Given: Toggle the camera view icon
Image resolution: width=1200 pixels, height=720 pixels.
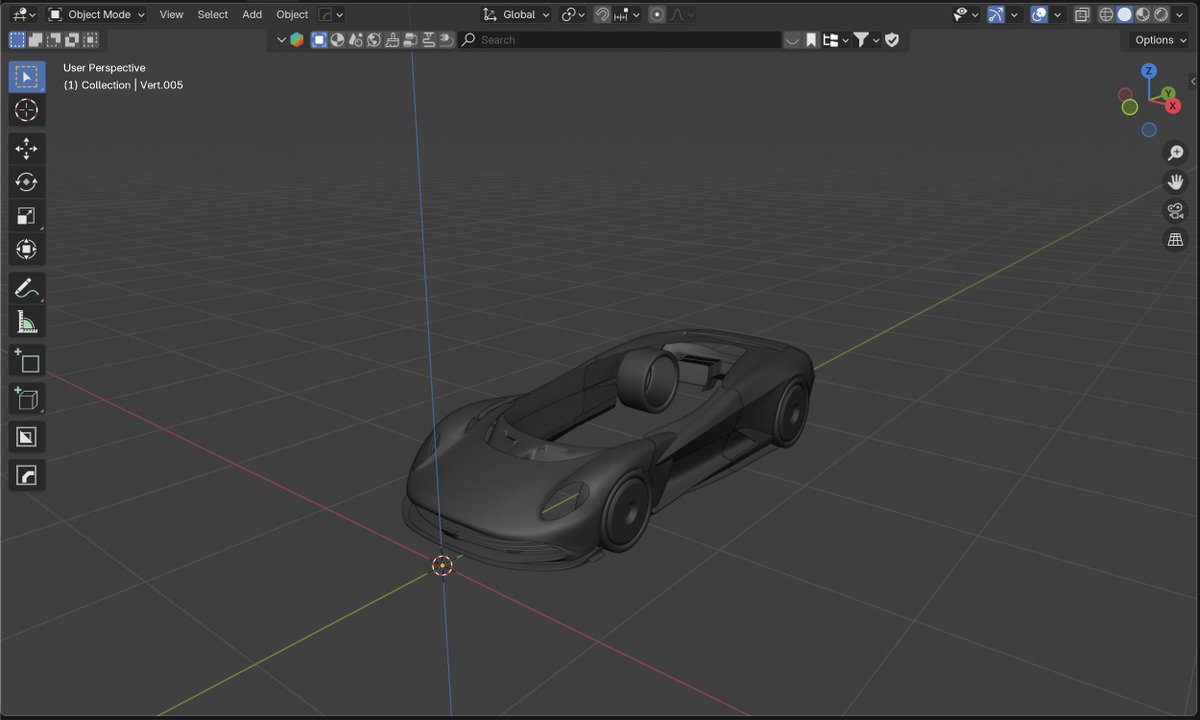Looking at the screenshot, I should (1176, 211).
